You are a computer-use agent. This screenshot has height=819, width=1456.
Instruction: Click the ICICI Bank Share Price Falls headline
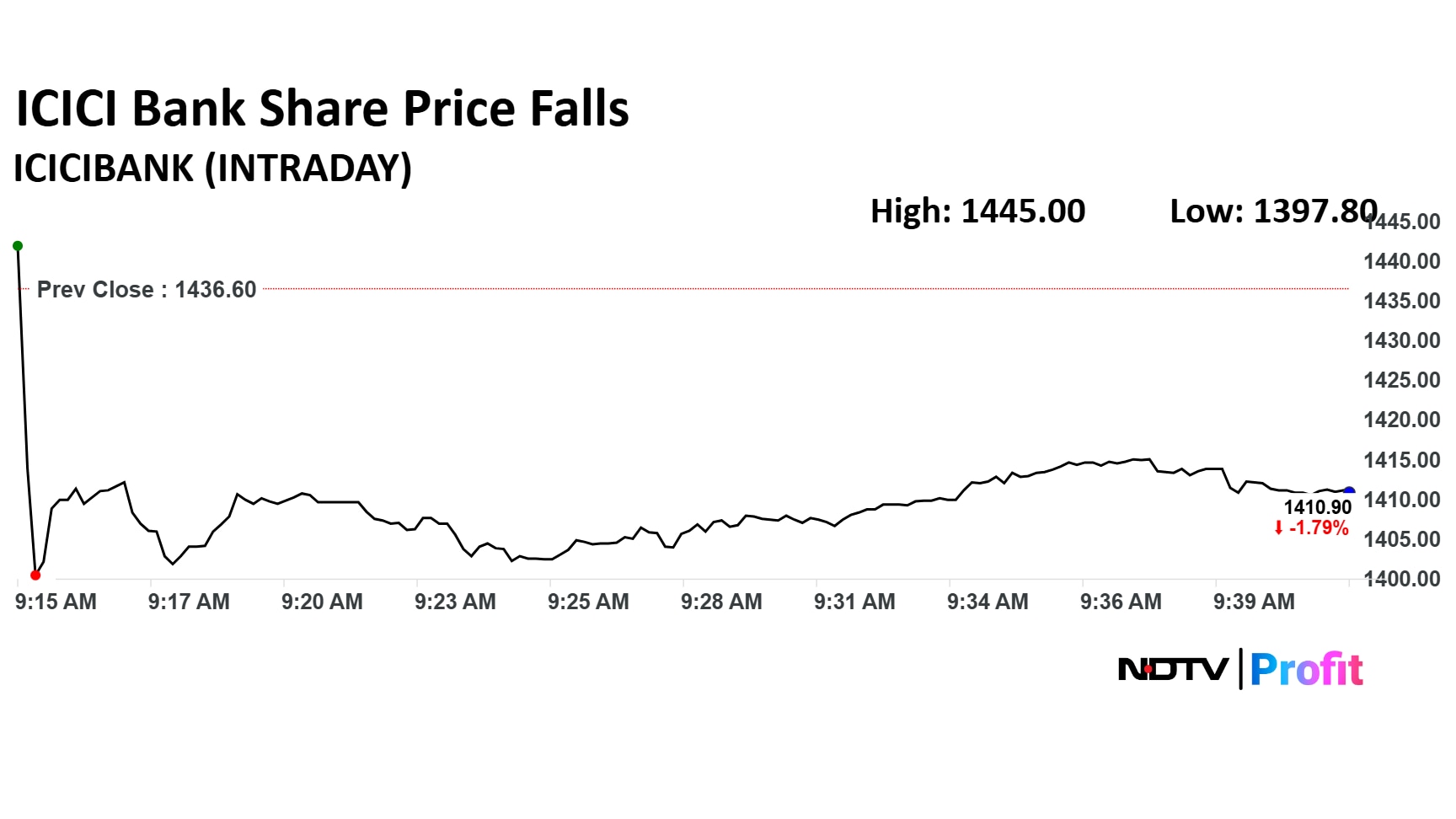click(x=323, y=110)
